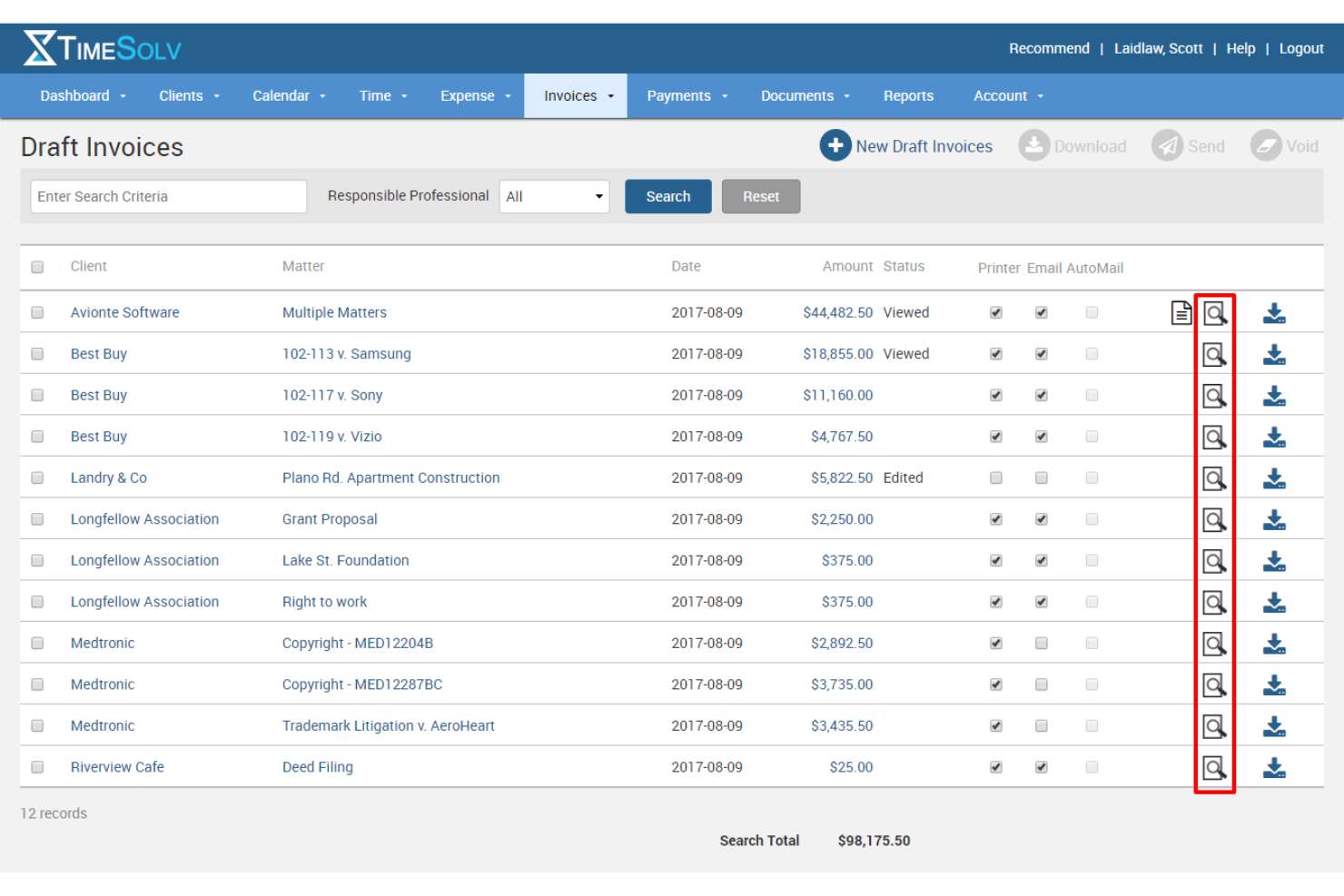Download the Trademark Litigation v. AeroHeart invoice
Screen dimensions: 1344x896
click(x=1275, y=726)
